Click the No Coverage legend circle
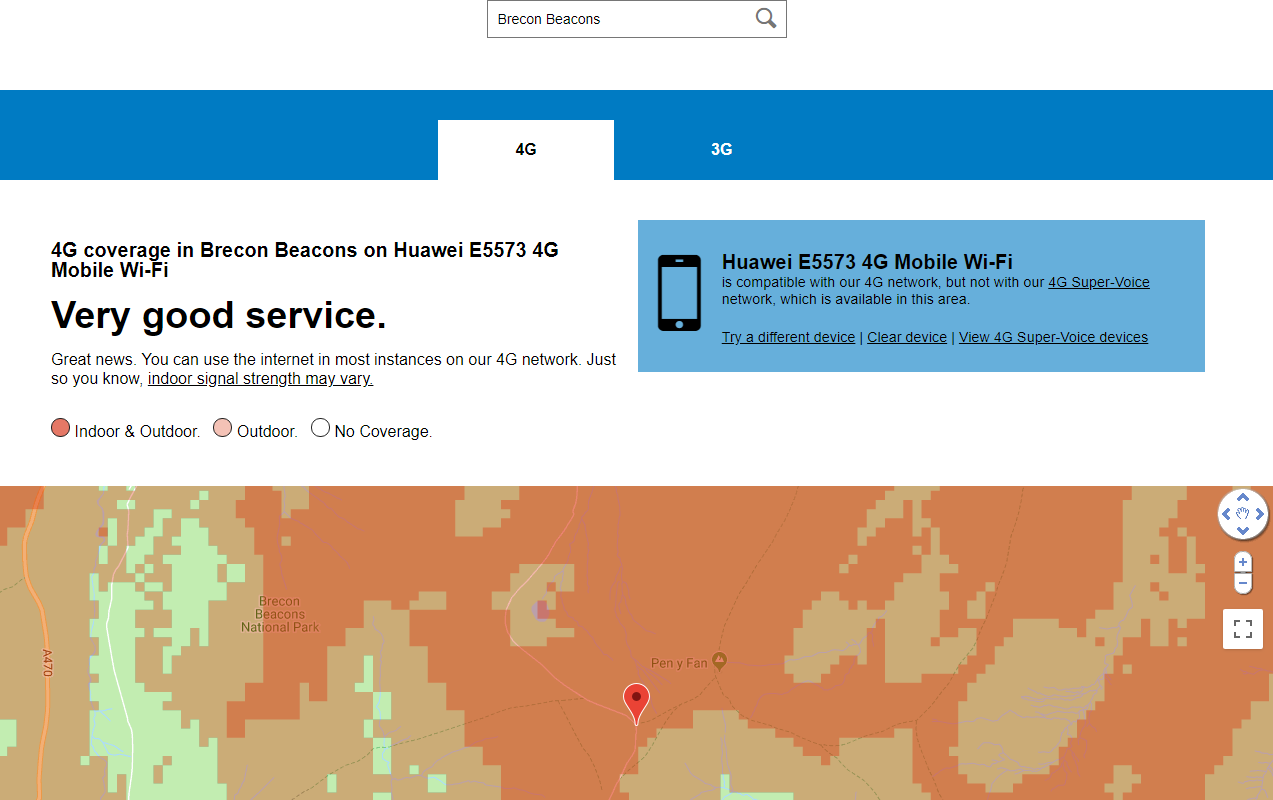 (320, 428)
